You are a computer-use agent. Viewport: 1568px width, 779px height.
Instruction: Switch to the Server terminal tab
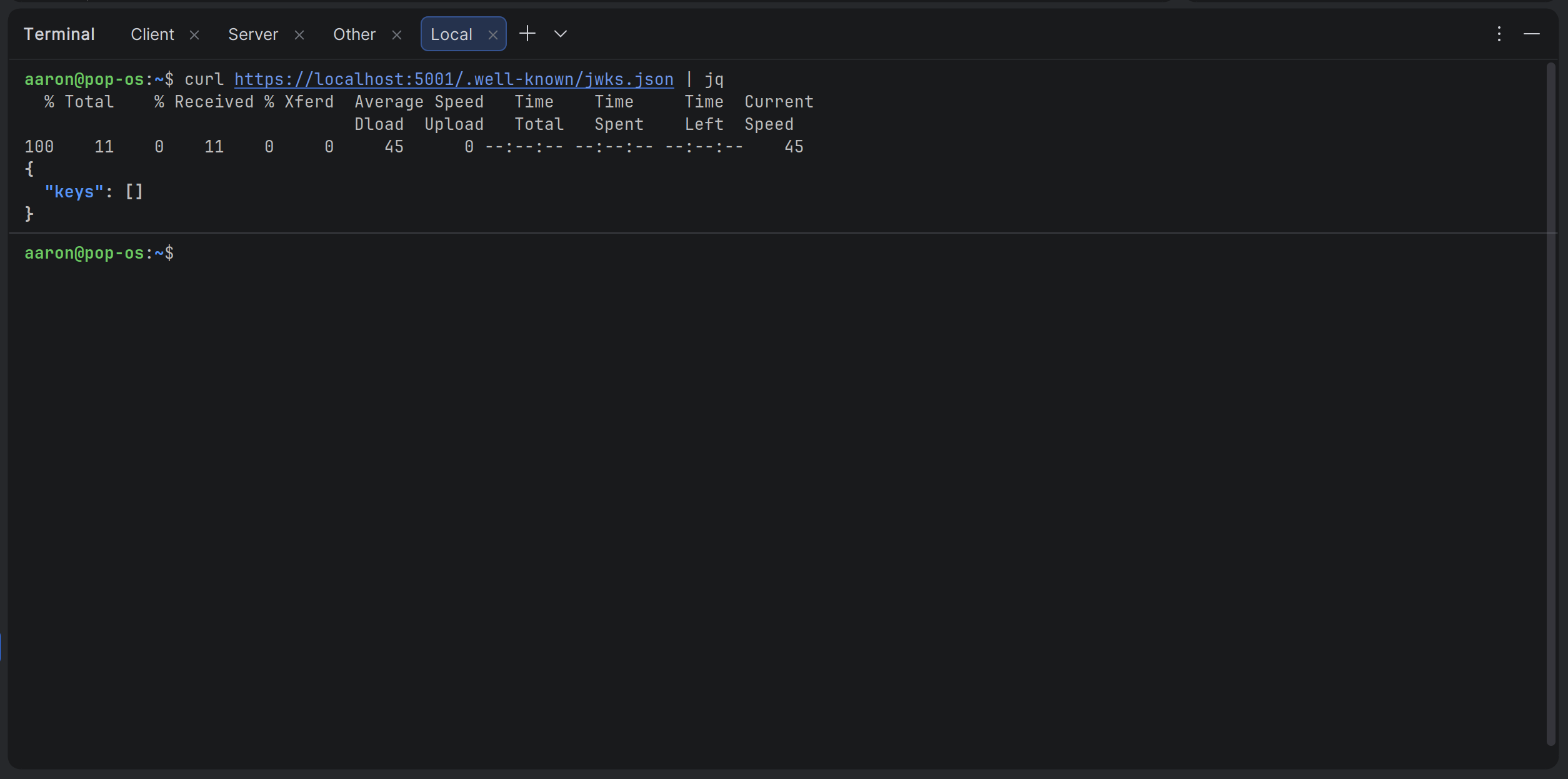(252, 34)
